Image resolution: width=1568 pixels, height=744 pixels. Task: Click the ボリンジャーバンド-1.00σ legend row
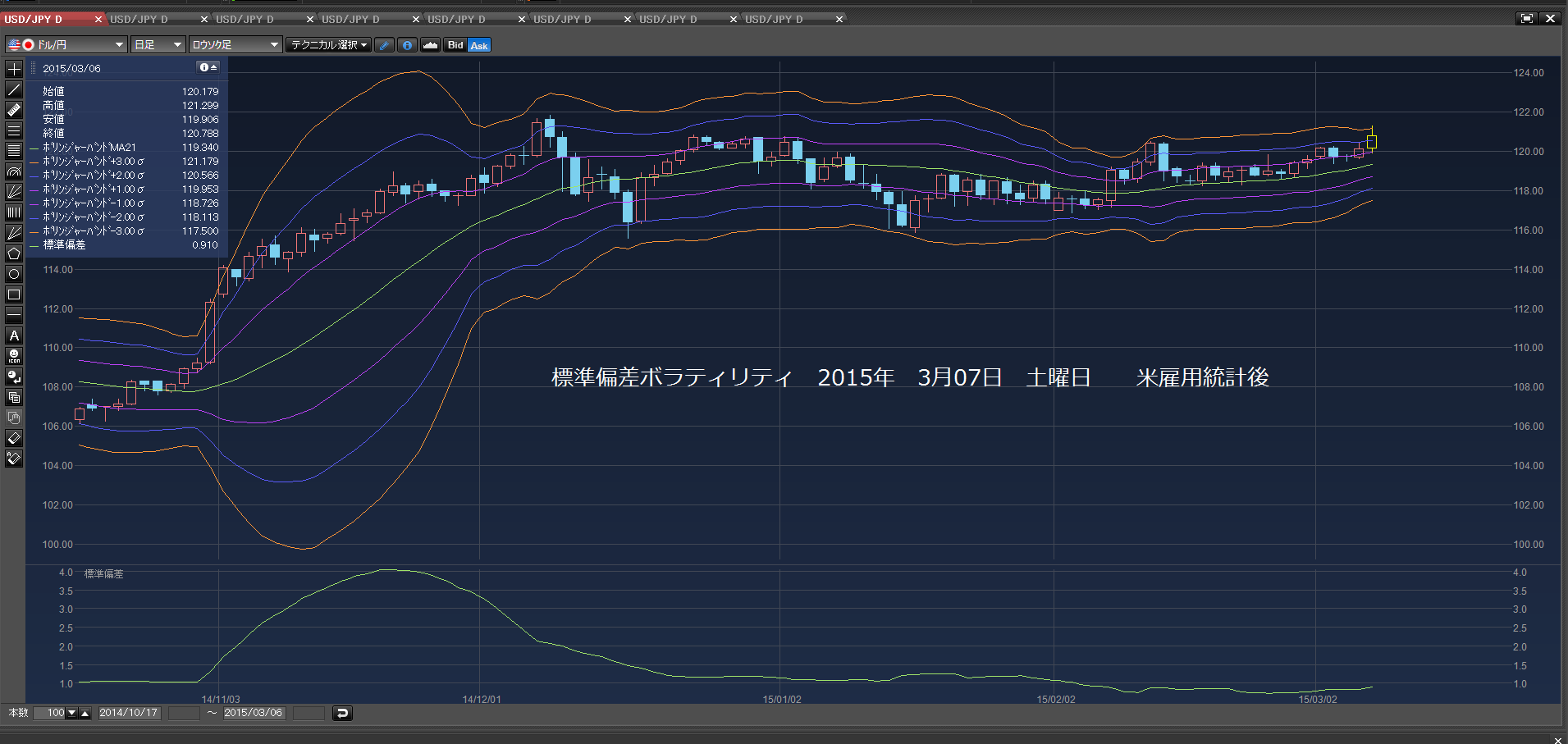pos(124,203)
